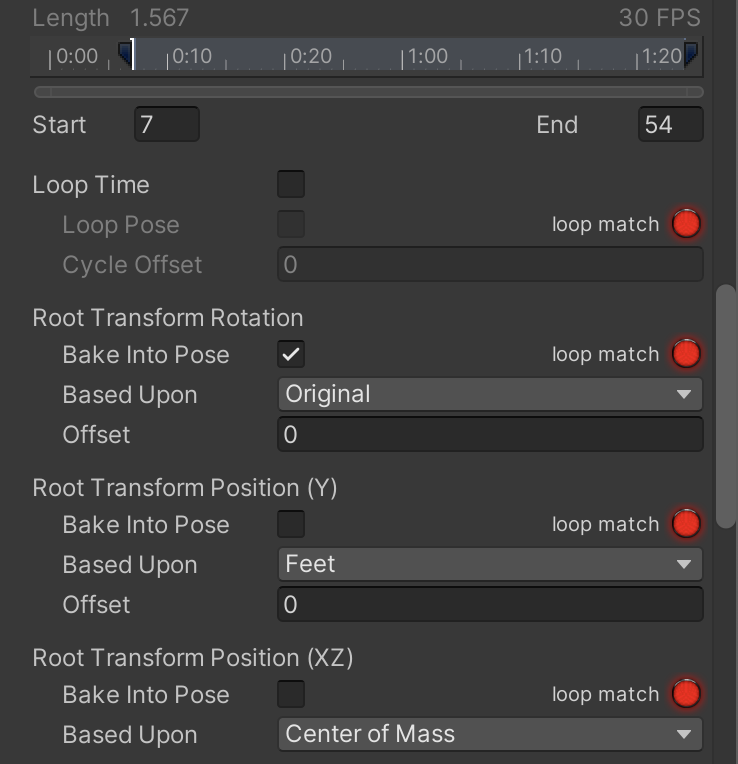Click the End frame input field
The height and width of the screenshot is (764, 738).
670,125
